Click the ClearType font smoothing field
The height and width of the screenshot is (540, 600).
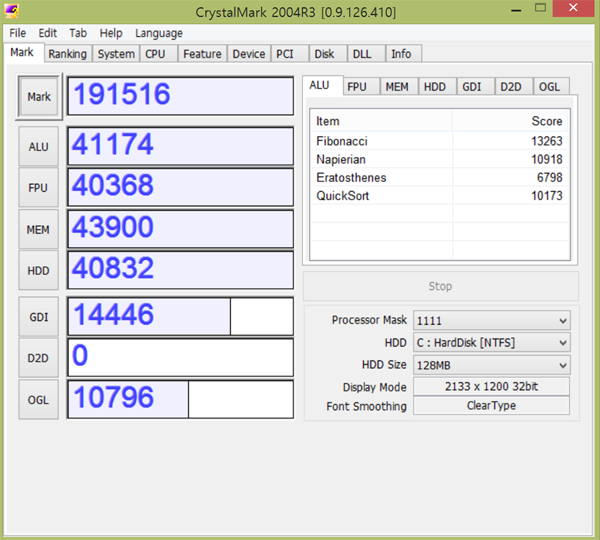(491, 405)
